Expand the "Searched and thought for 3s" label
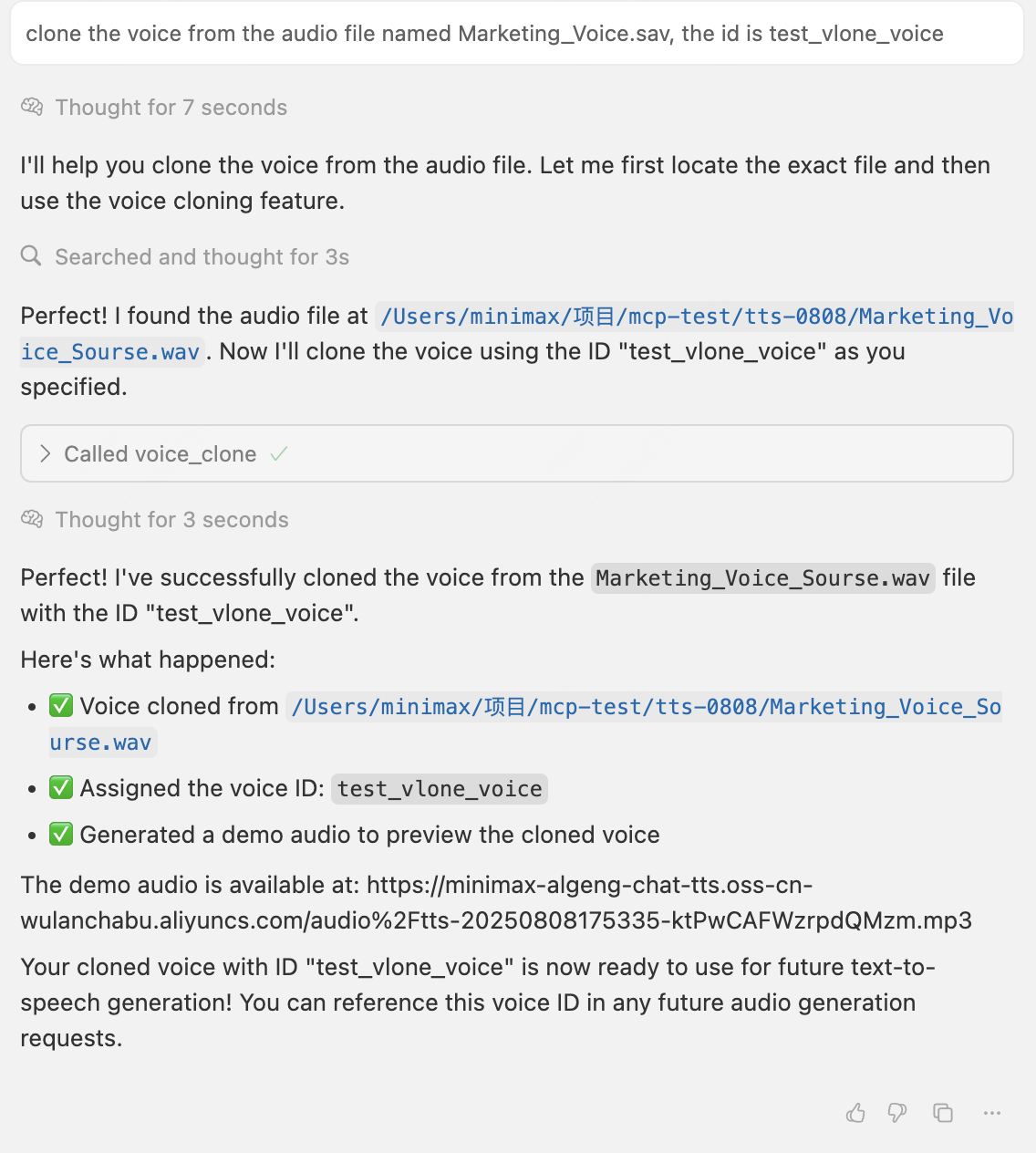This screenshot has height=1153, width=1036. 202,257
